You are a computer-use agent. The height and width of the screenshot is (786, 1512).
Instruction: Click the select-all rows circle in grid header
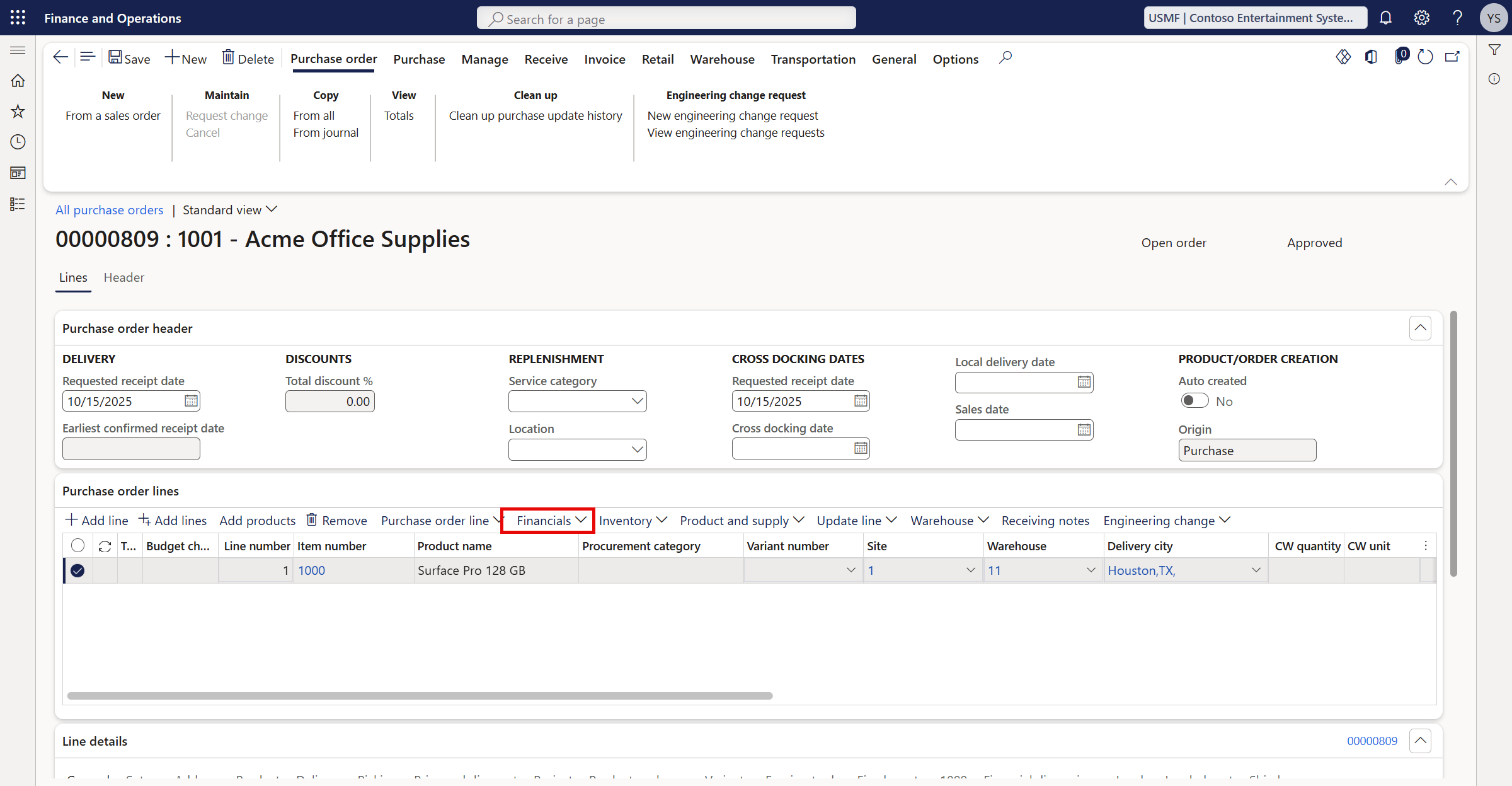tap(77, 545)
